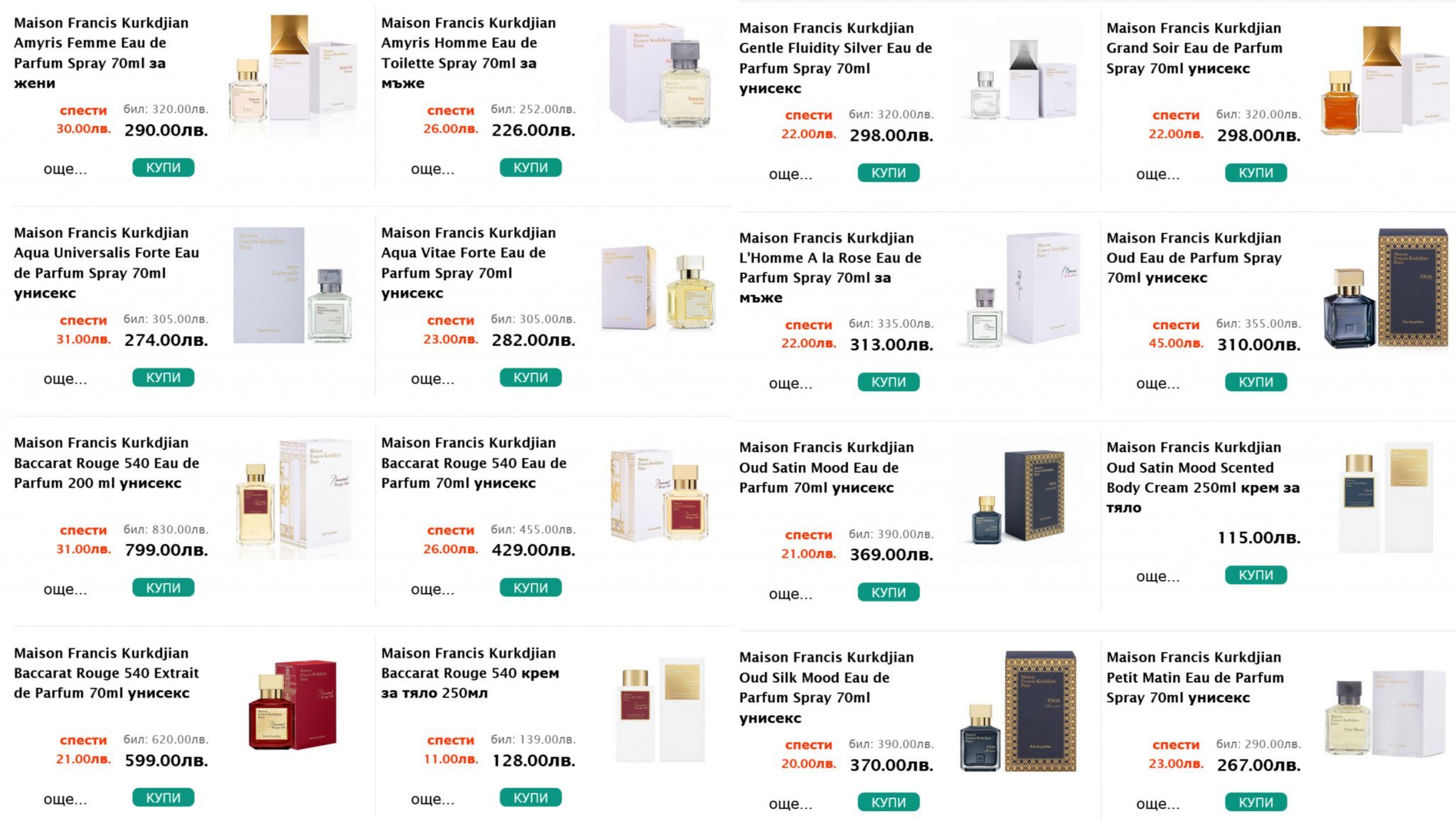1456x821 pixels.
Task: Show more details for Grand Soir with 'още...'
Action: coord(1157,174)
